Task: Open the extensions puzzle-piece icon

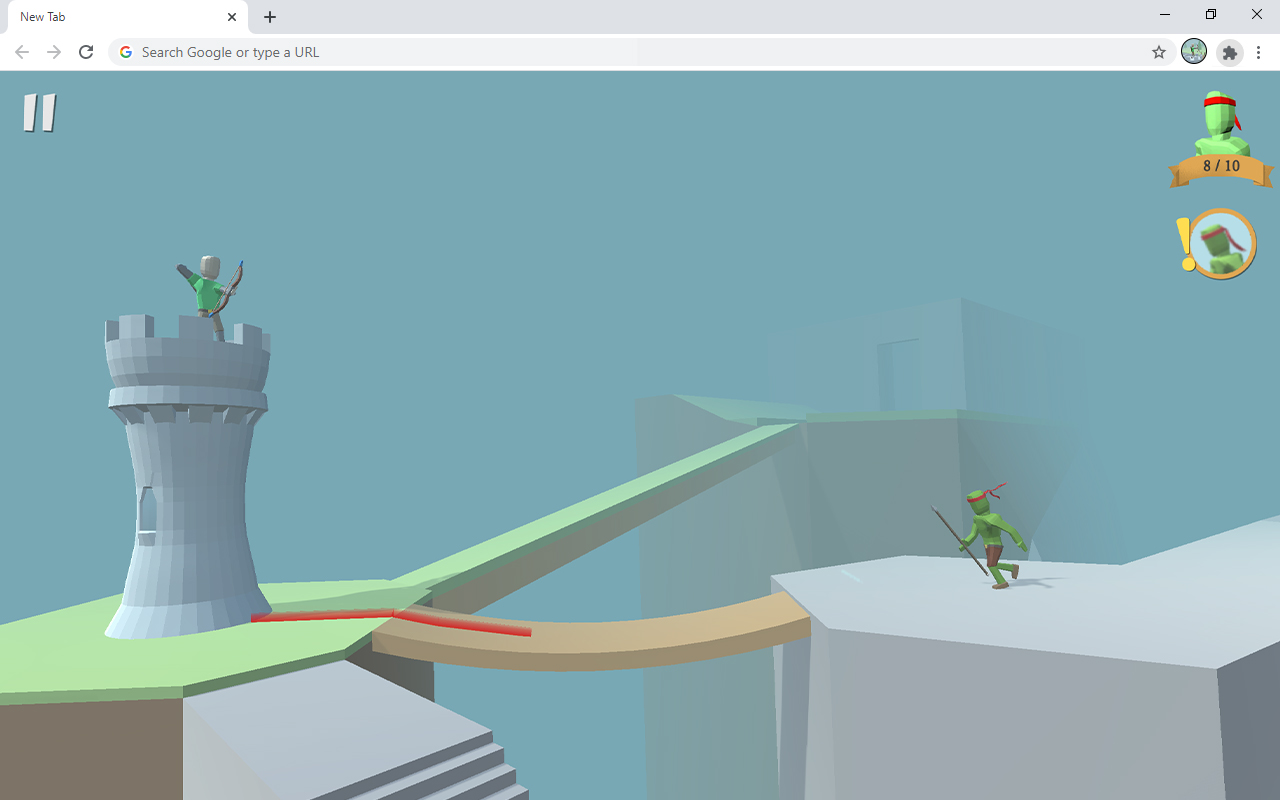Action: (1229, 52)
